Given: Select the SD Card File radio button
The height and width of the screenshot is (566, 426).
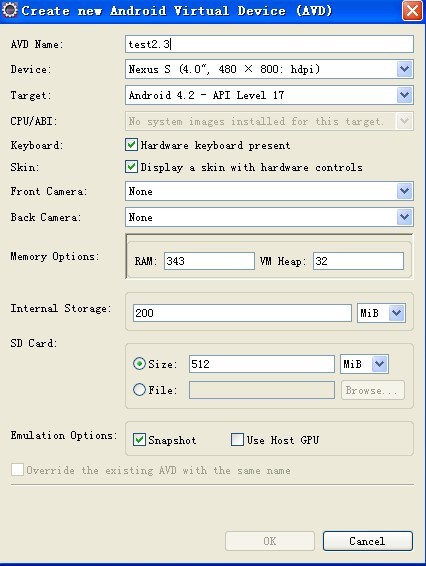Looking at the screenshot, I should [139, 390].
